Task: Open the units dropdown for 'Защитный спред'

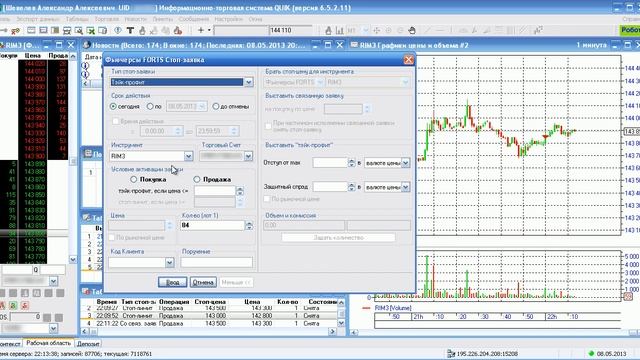Action: coord(405,187)
